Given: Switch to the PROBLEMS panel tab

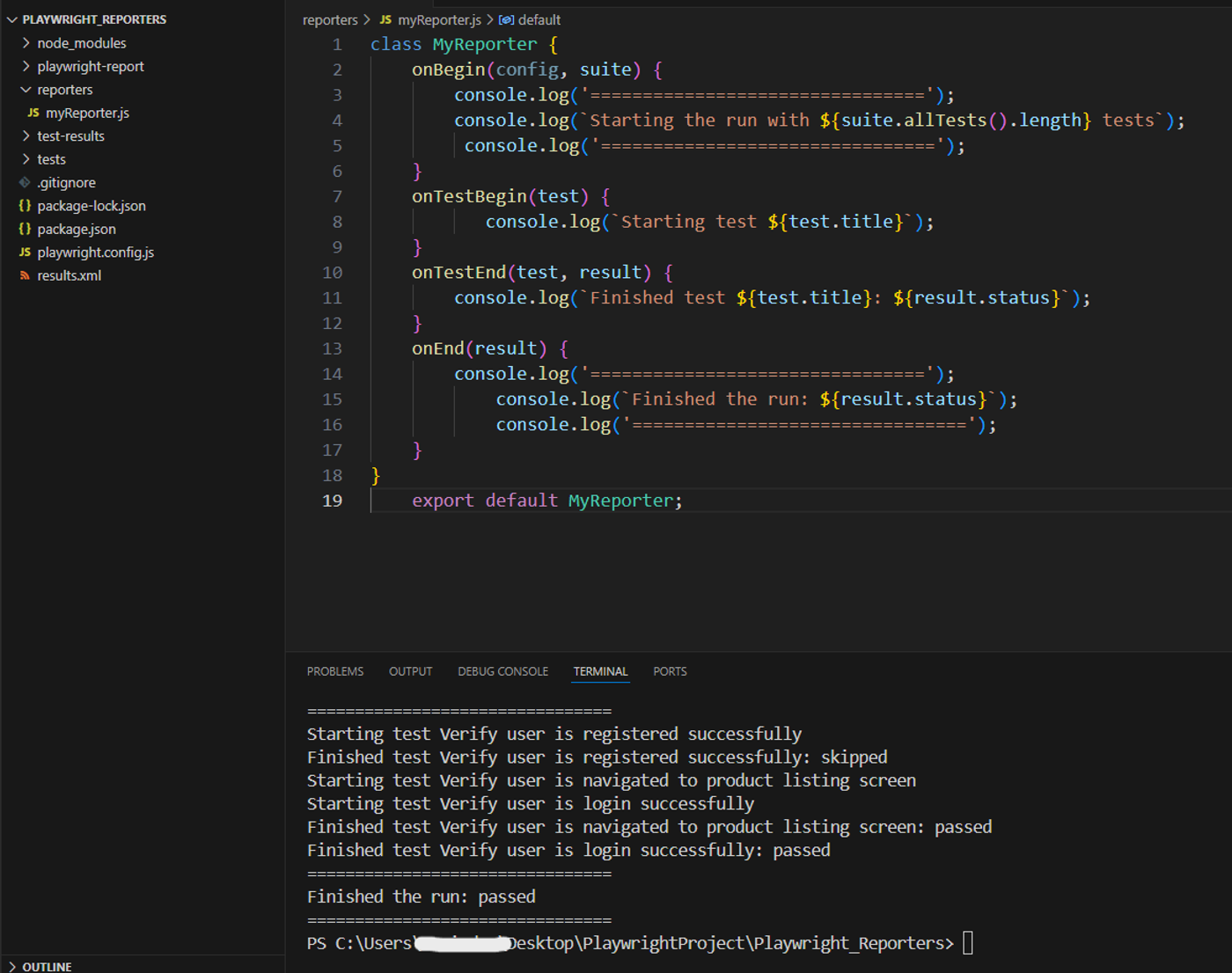Looking at the screenshot, I should tap(335, 671).
